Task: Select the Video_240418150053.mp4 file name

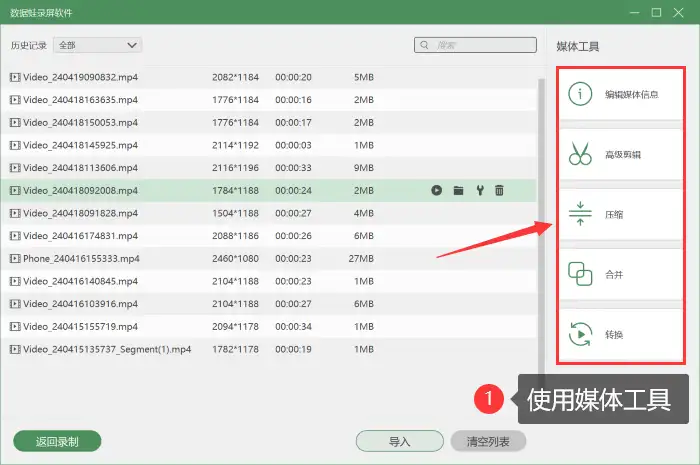Action: pos(80,123)
